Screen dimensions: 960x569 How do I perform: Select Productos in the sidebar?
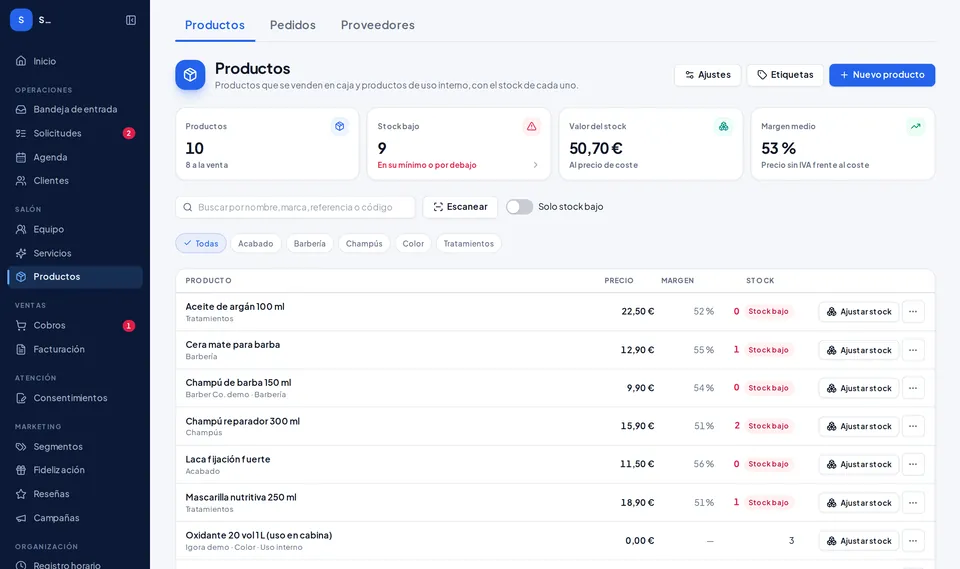coord(75,277)
